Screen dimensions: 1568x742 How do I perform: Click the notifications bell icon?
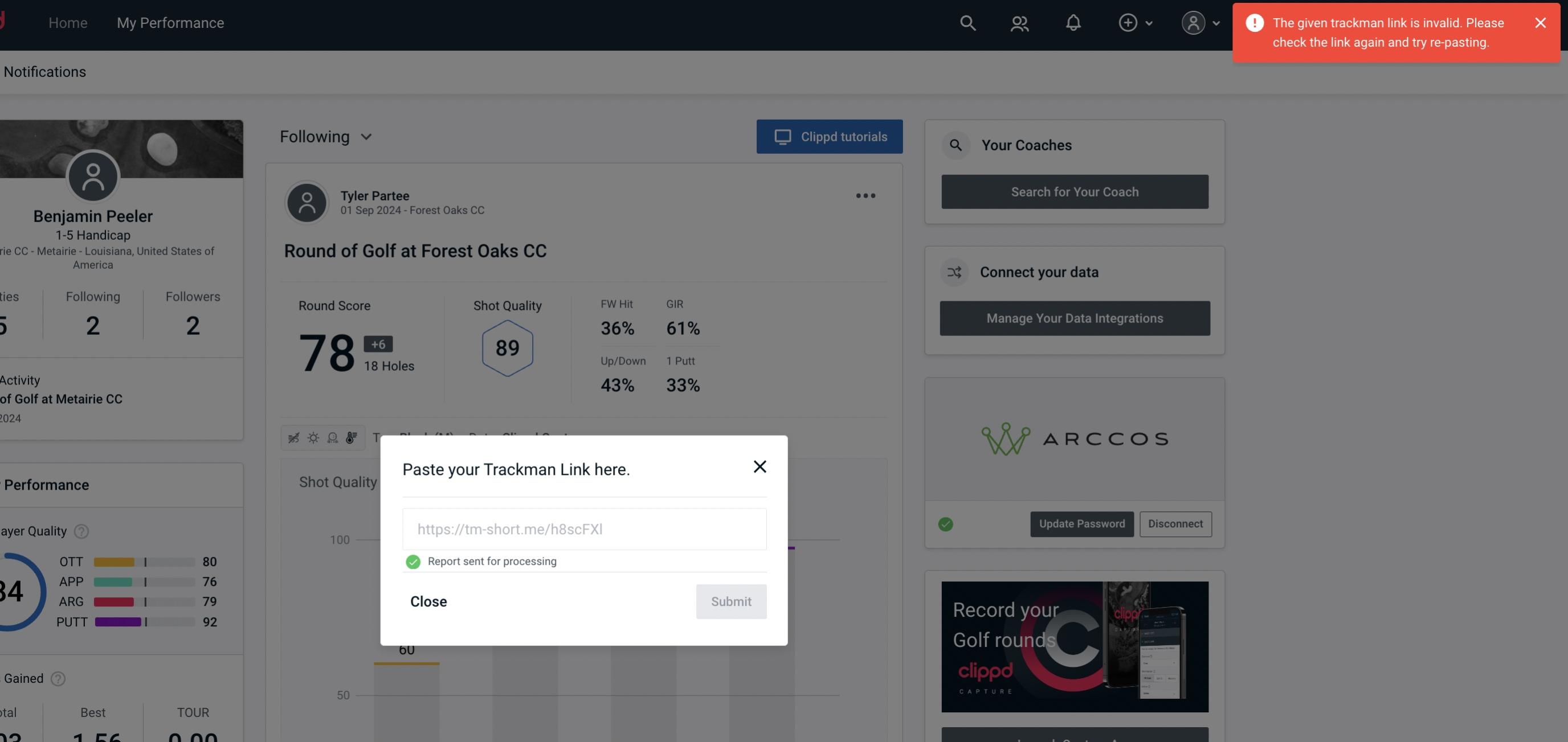[1074, 22]
